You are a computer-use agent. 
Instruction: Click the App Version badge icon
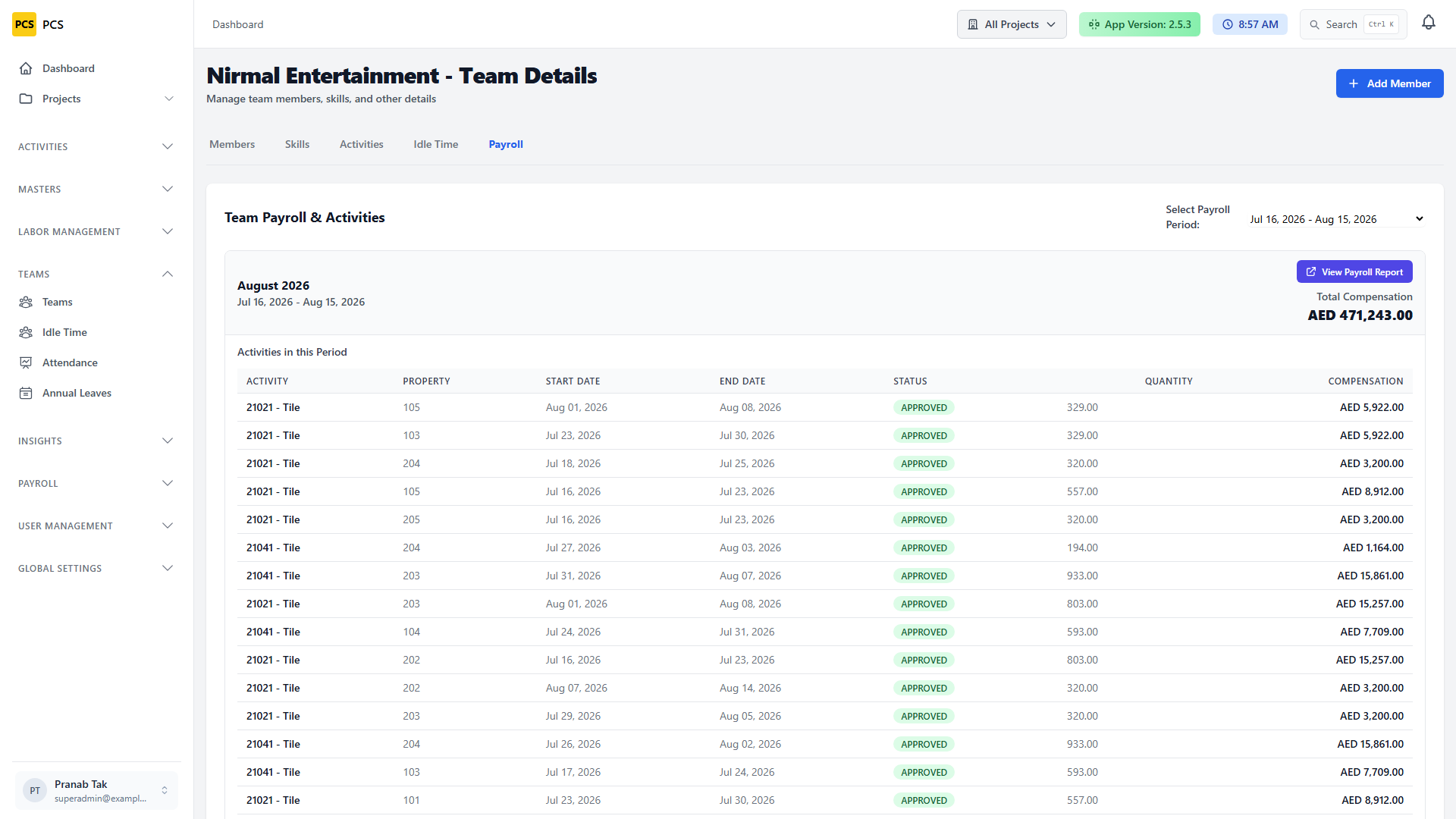click(x=1094, y=24)
